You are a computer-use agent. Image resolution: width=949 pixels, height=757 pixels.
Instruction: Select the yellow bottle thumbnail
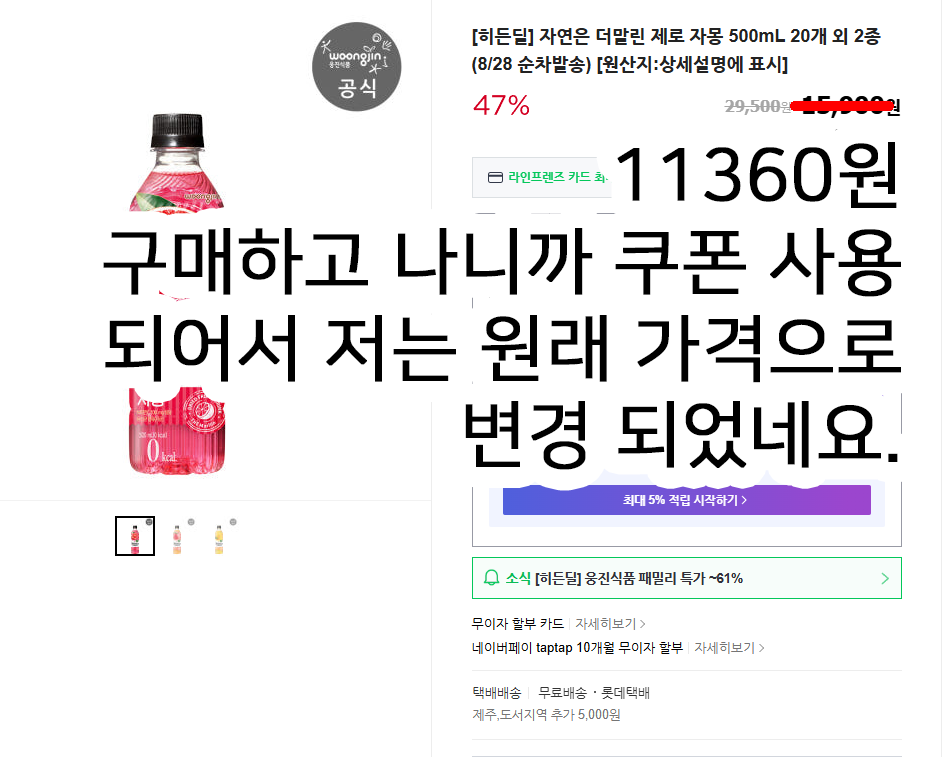[x=219, y=538]
